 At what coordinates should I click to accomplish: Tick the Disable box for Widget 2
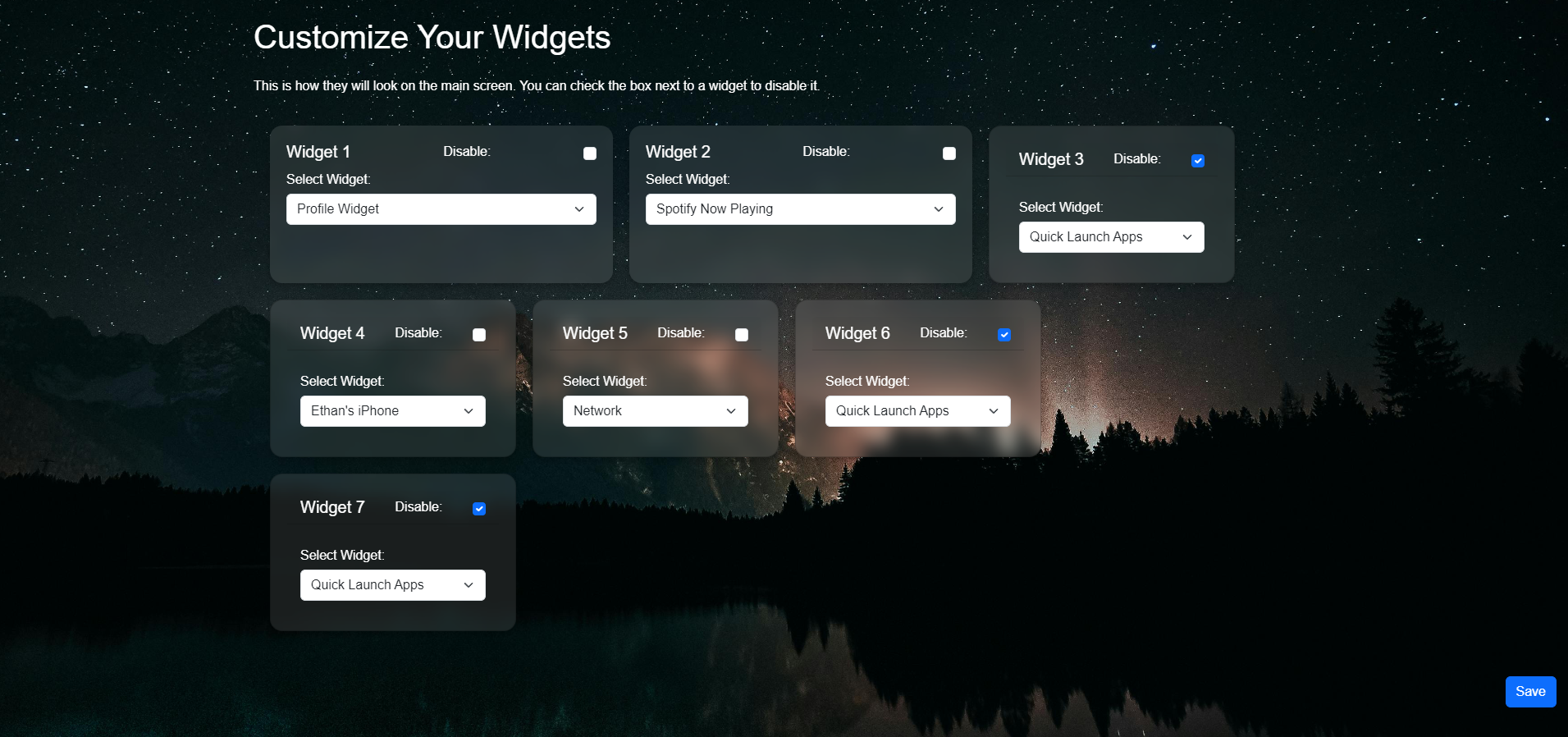[949, 153]
